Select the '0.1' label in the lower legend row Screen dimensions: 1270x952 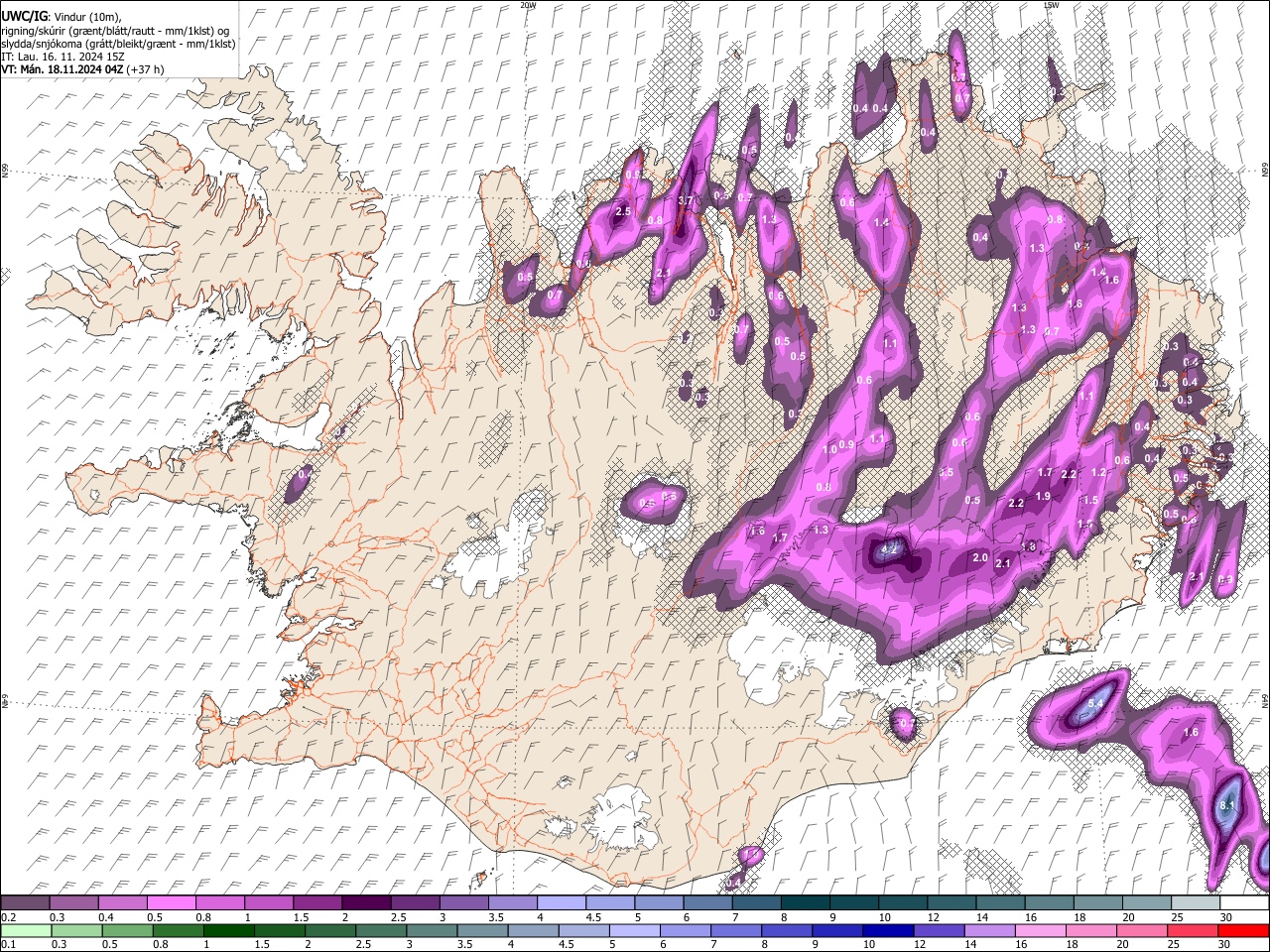pos(9,945)
